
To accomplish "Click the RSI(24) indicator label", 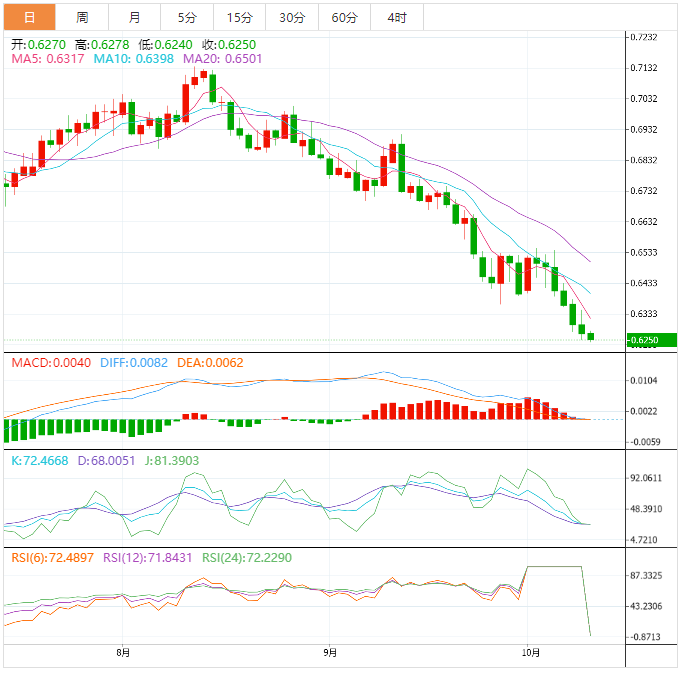I will pos(247,557).
